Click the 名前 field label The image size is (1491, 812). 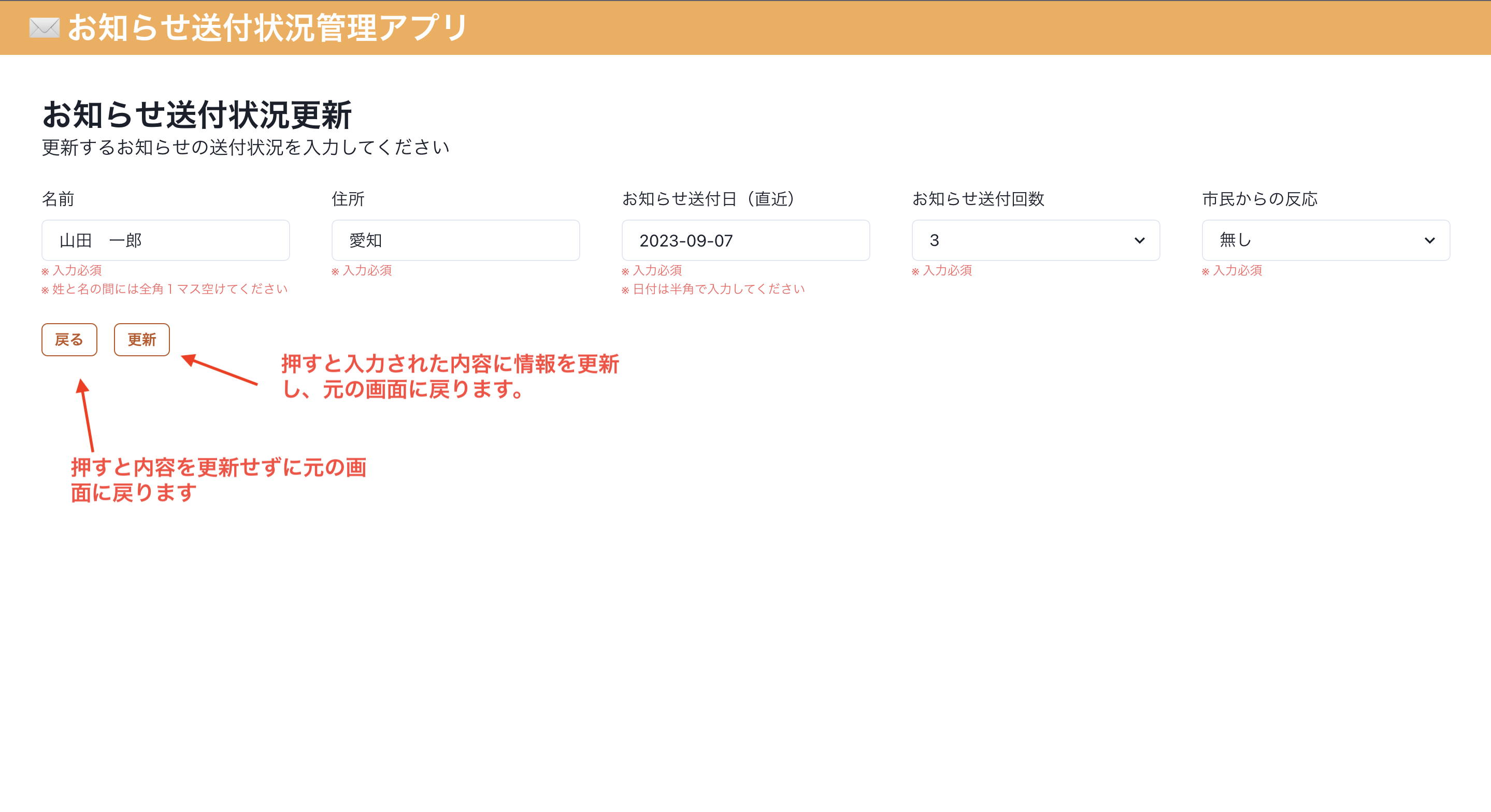coord(58,199)
